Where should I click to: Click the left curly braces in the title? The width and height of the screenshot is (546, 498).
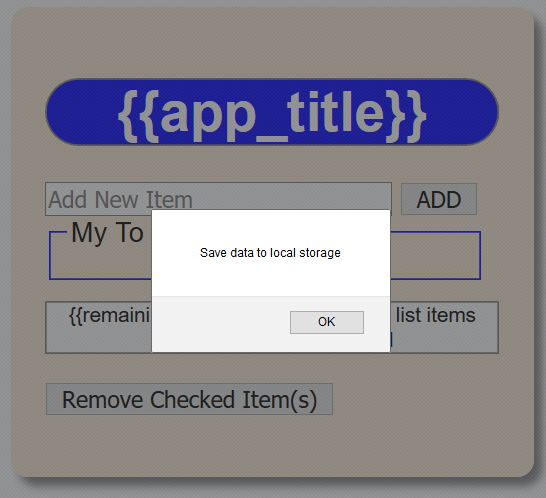click(138, 116)
